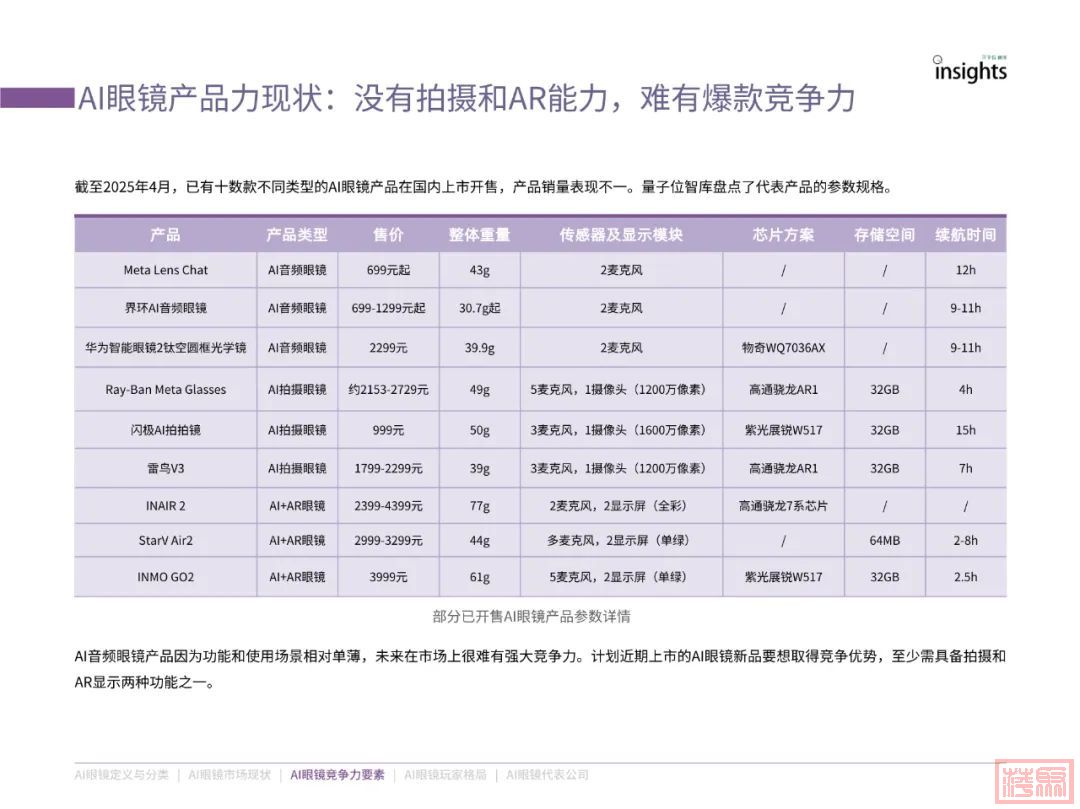Screen dimensions: 1080x809
Task: Select the 芯片方案 column header
Action: (783, 235)
